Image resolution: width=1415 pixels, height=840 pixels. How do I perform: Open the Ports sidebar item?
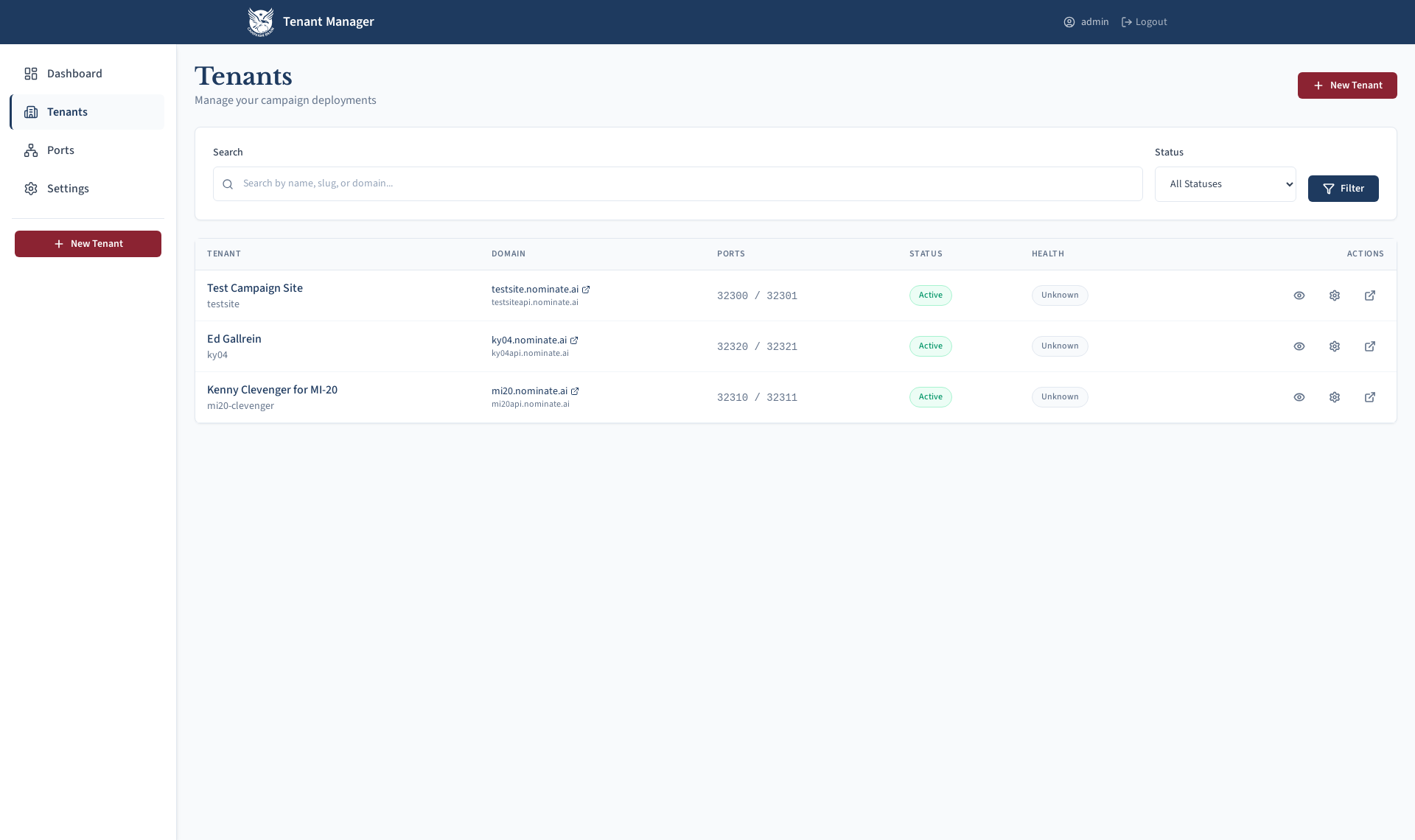60,150
